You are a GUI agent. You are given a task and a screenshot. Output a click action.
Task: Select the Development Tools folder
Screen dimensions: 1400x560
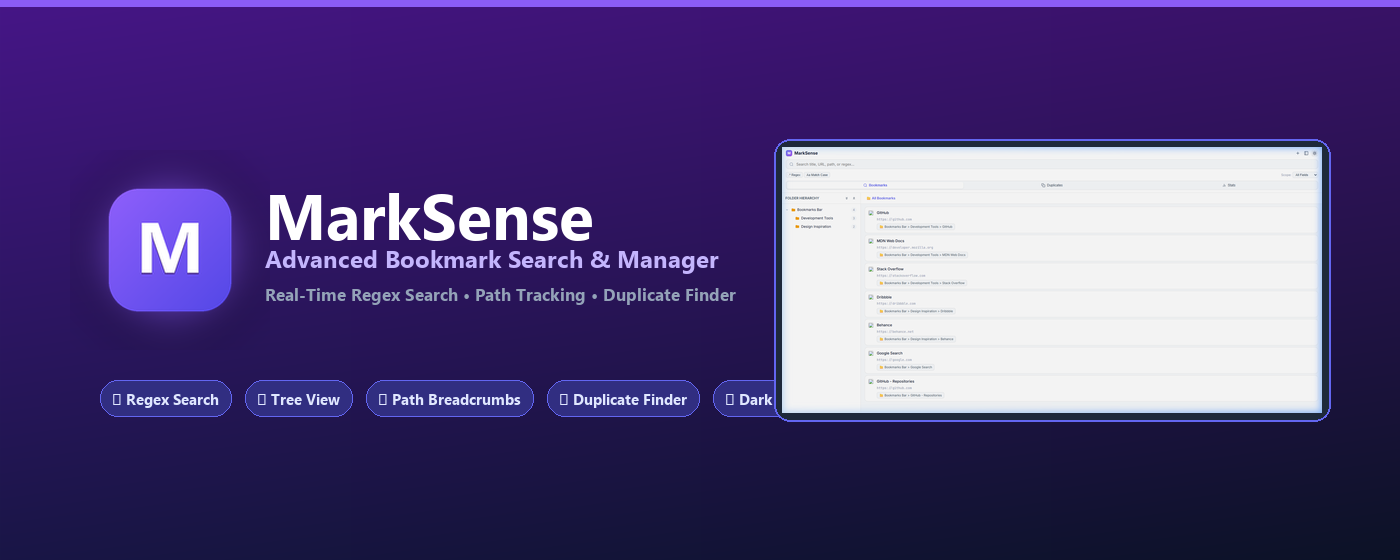click(826, 218)
